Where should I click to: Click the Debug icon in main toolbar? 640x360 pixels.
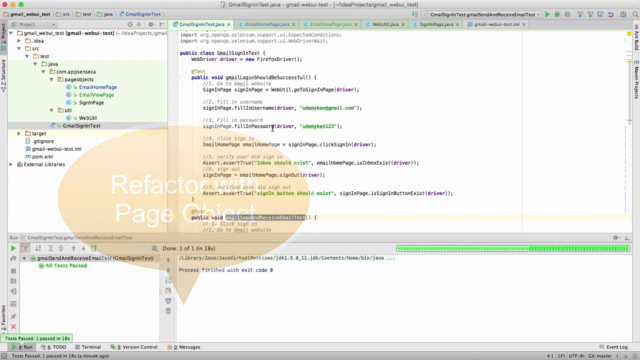click(557, 14)
